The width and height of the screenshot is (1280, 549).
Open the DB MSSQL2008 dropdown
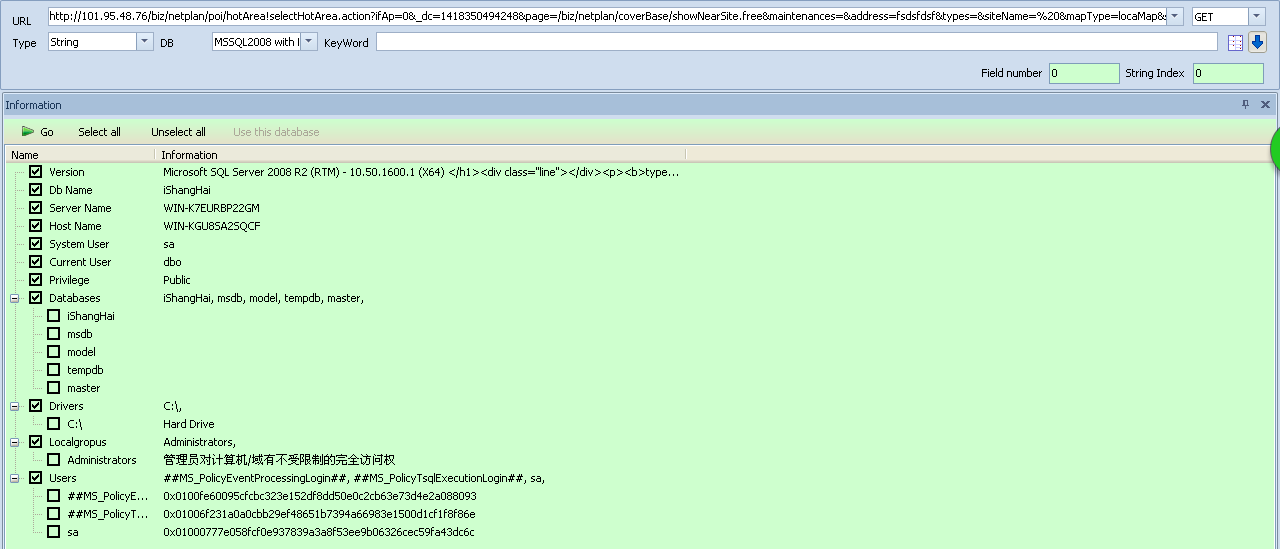[x=309, y=42]
